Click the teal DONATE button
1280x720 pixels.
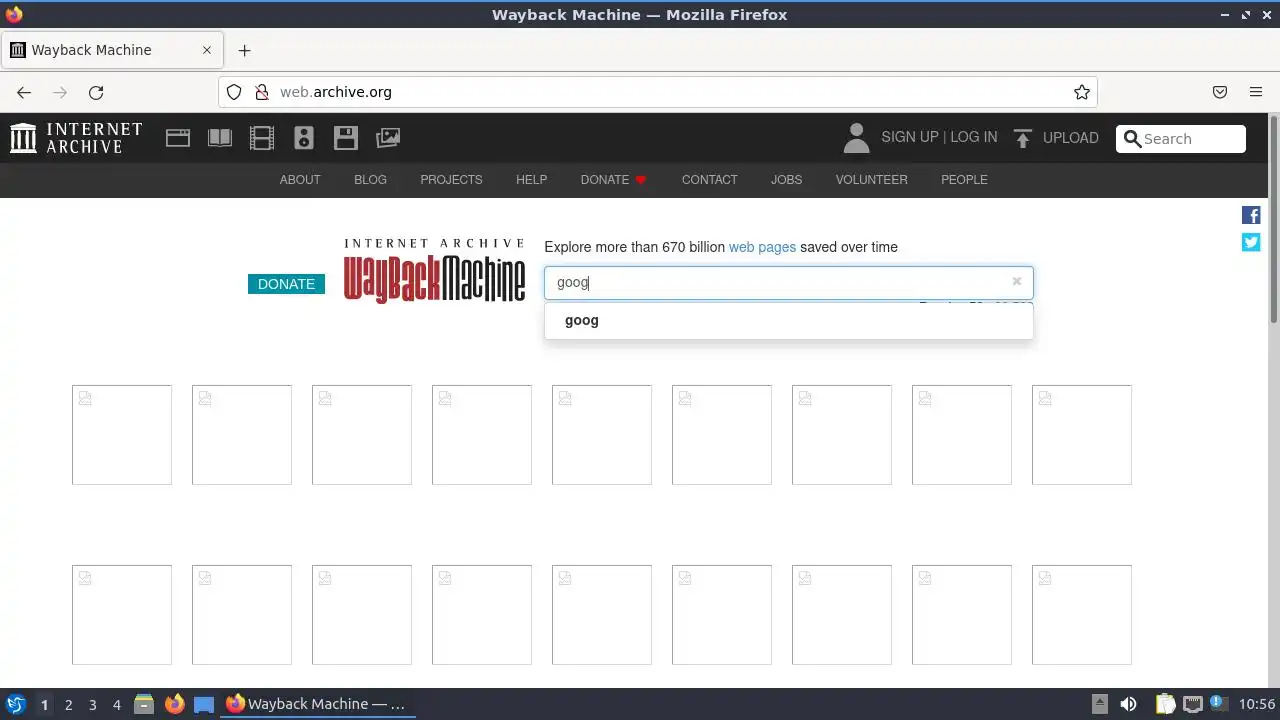(x=286, y=284)
